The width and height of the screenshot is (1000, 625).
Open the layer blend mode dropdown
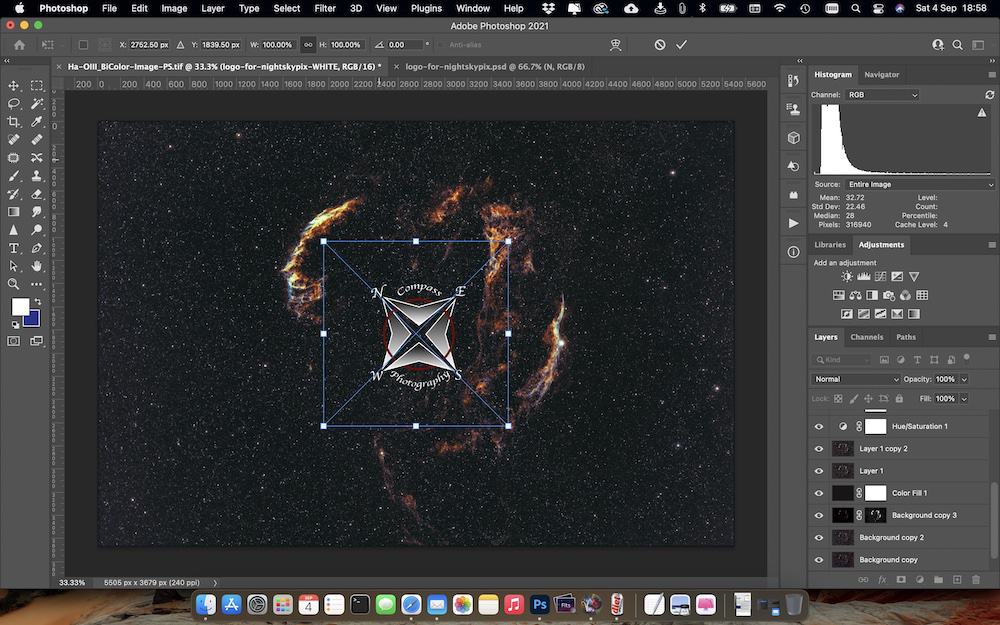857,379
